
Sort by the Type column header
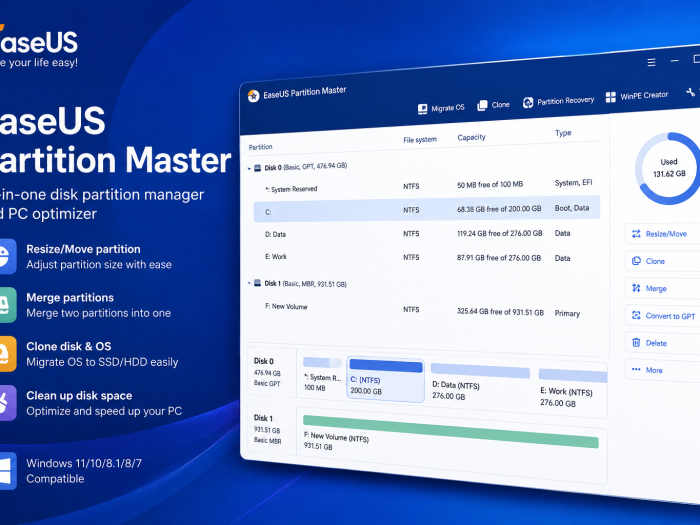pos(563,133)
